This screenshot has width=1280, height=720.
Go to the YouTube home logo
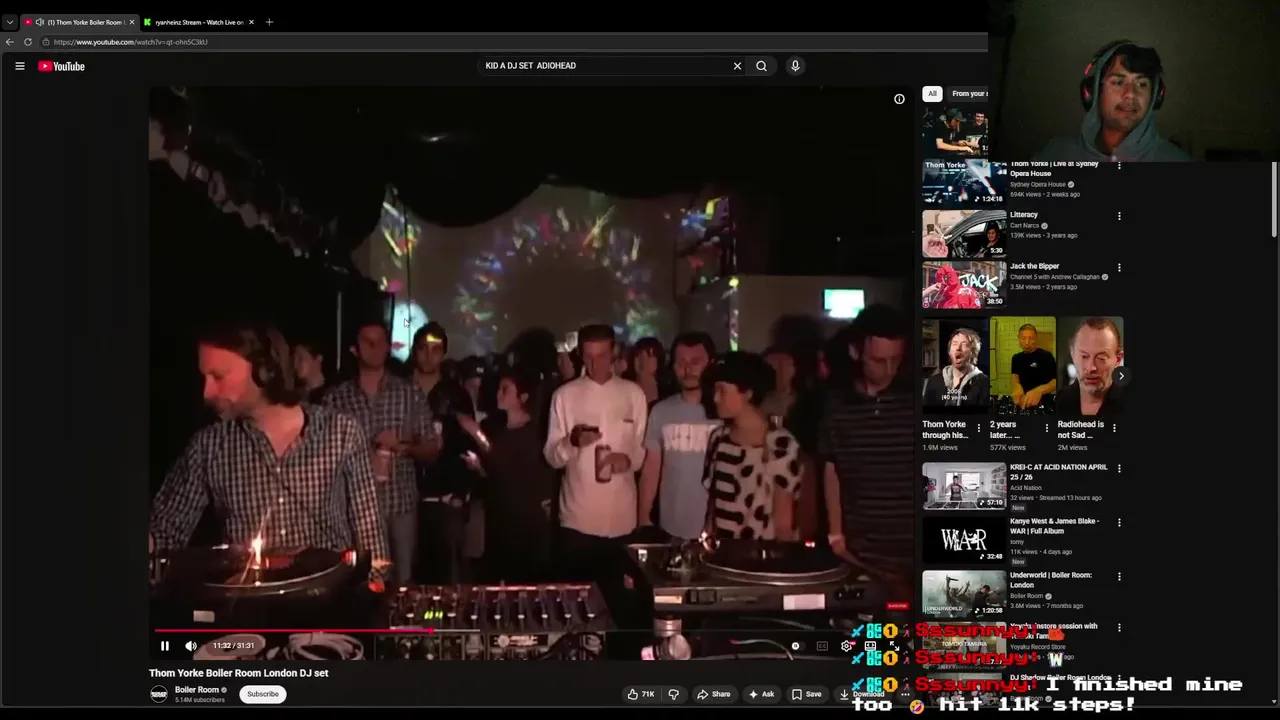coord(61,66)
